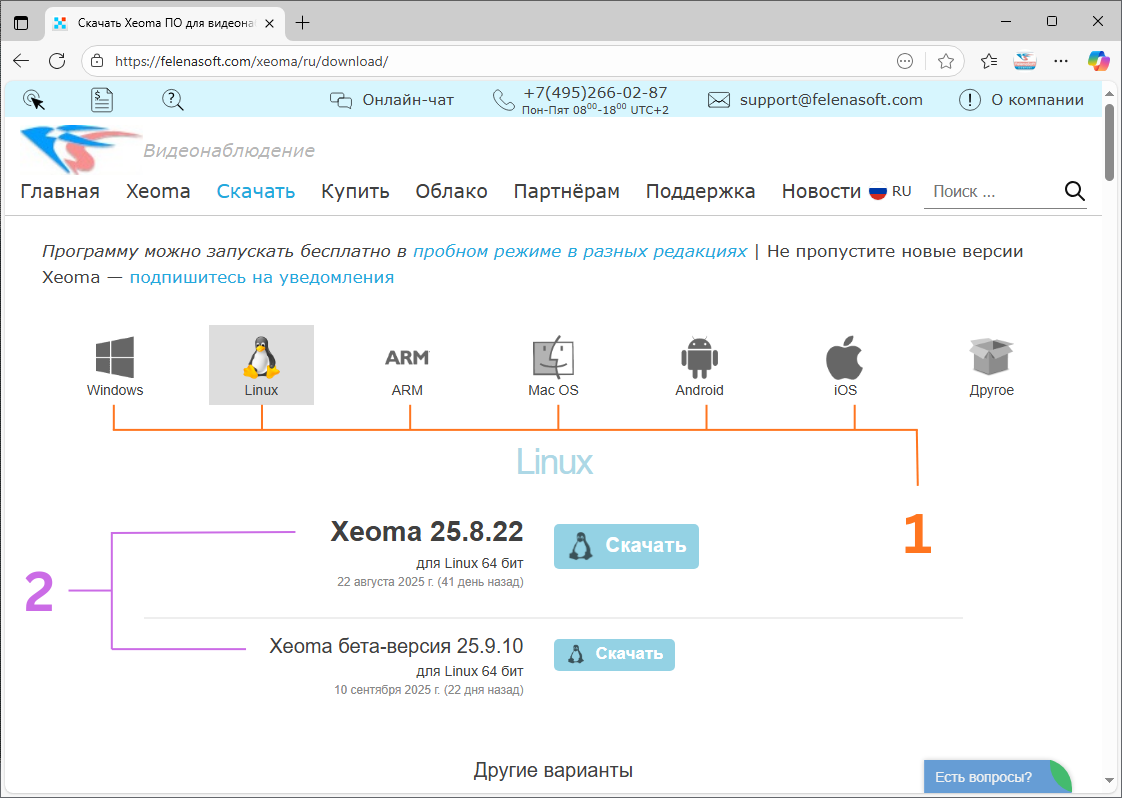
Task: Click Скачать for Xeoma 25.8.22
Action: 626,546
